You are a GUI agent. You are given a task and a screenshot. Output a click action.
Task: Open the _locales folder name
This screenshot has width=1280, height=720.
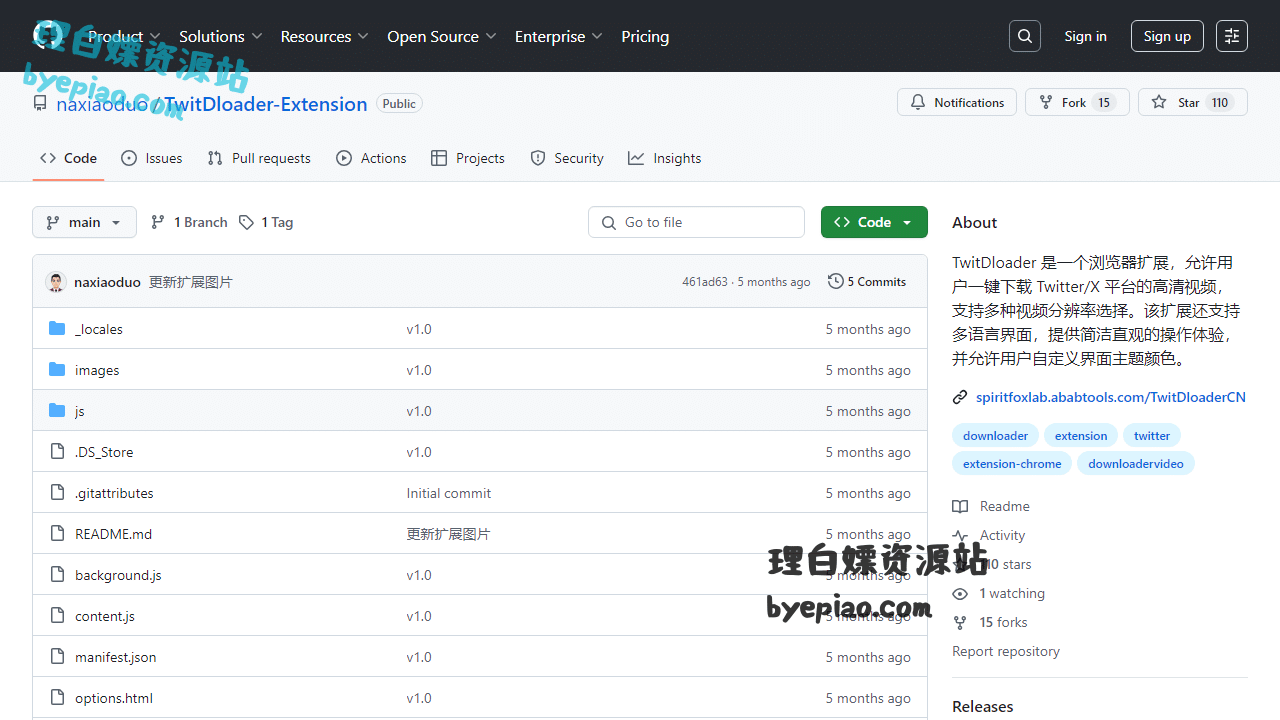tap(99, 329)
